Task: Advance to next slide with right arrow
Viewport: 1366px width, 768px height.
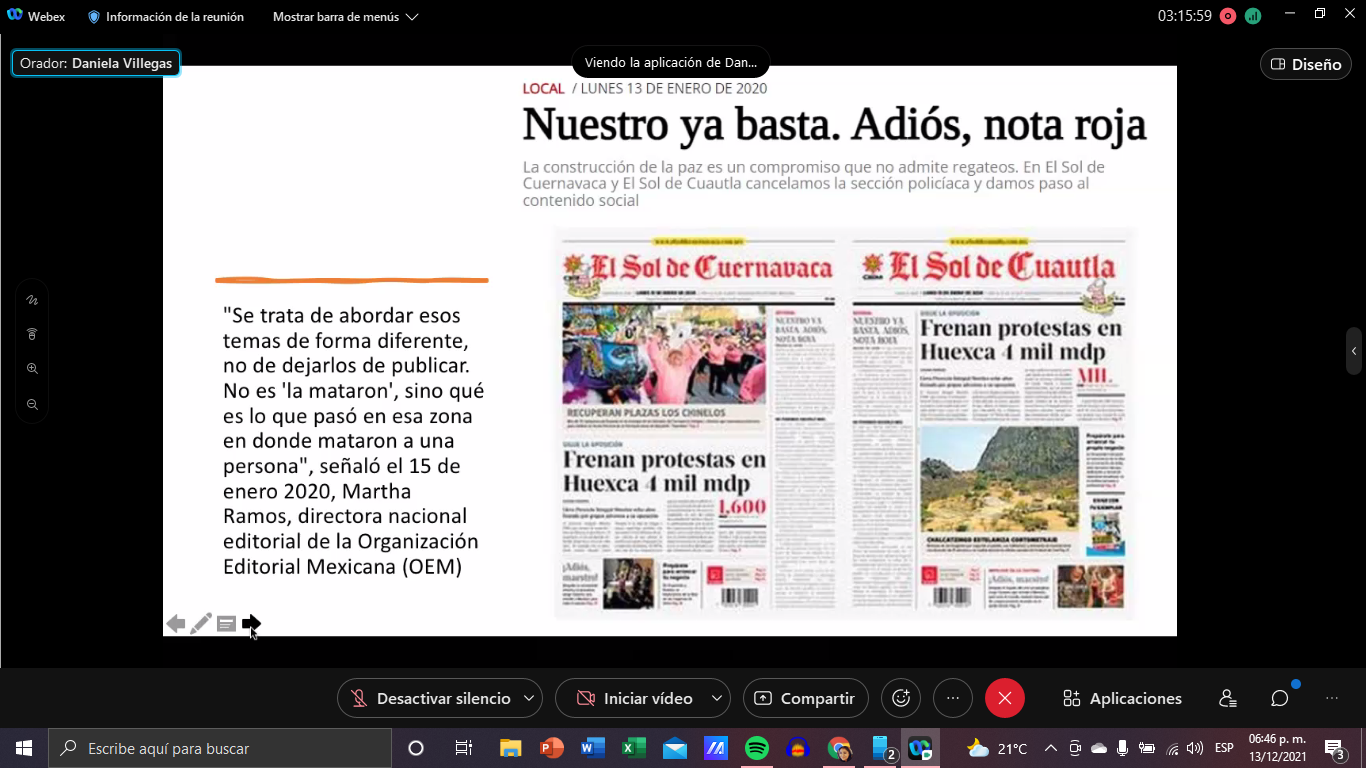Action: pos(251,624)
